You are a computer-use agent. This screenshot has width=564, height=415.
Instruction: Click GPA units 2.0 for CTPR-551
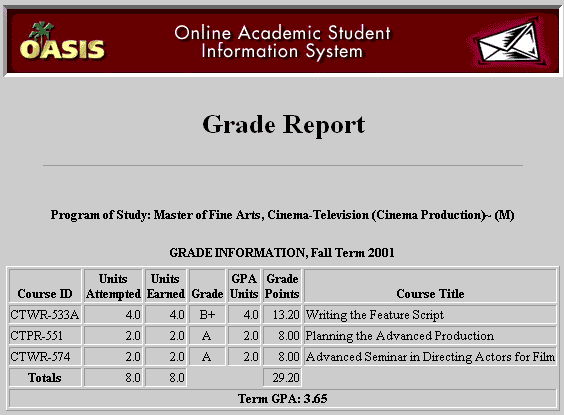244,336
